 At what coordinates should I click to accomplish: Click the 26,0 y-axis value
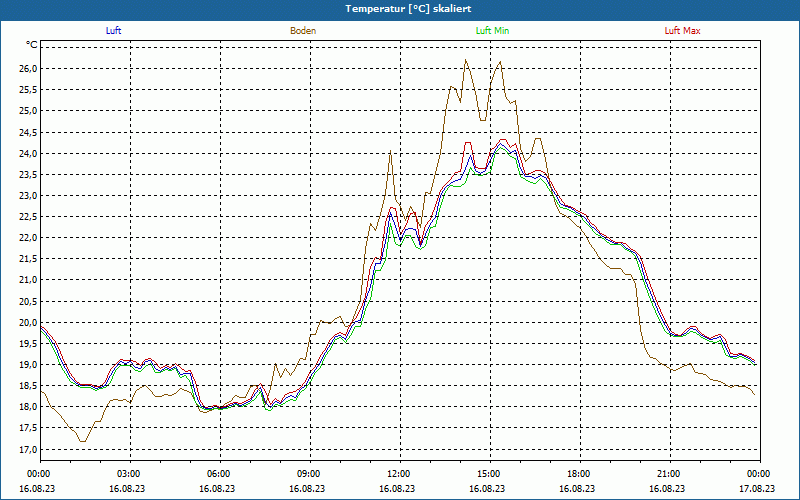(x=28, y=69)
